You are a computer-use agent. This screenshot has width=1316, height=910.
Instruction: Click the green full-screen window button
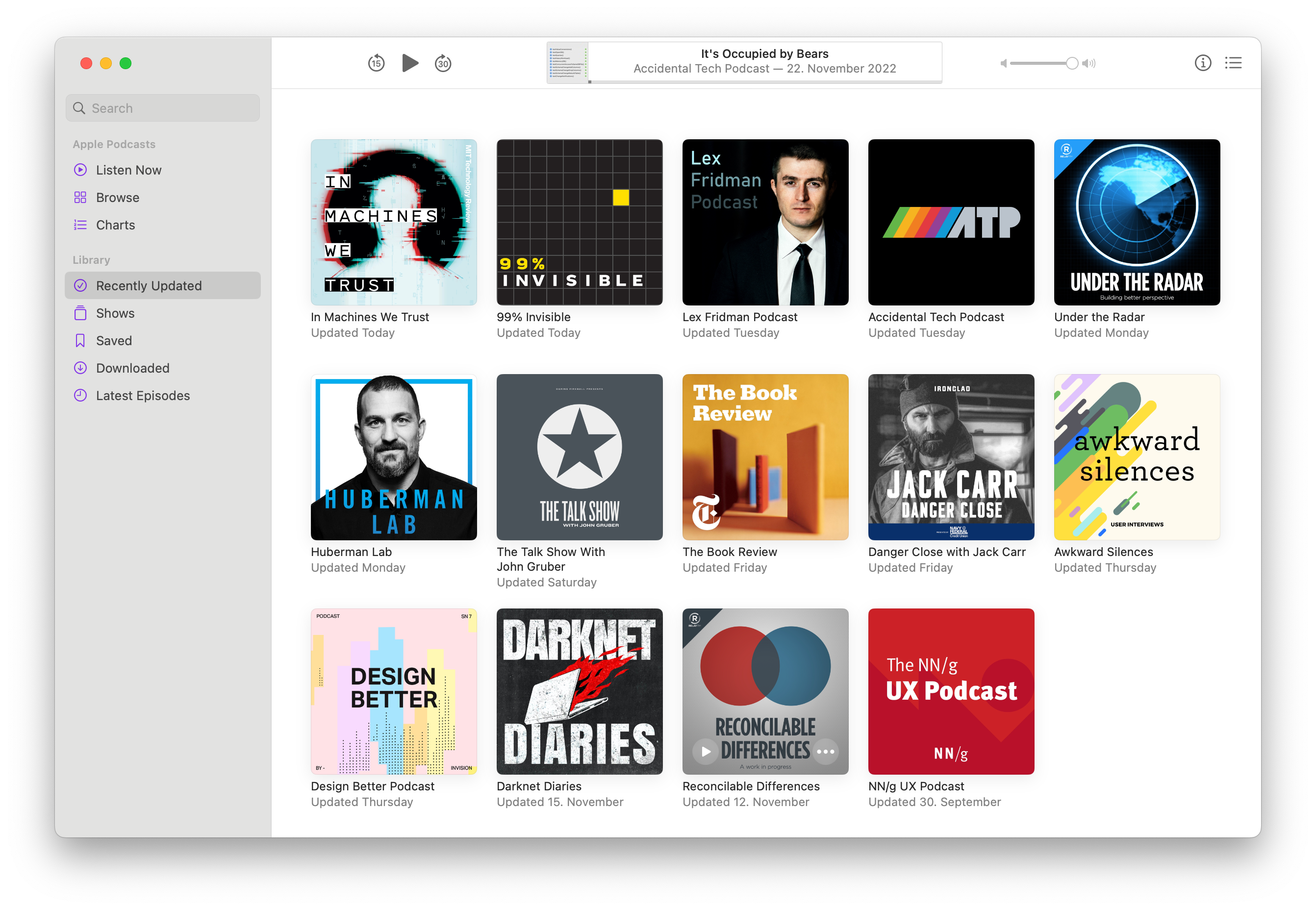point(126,63)
